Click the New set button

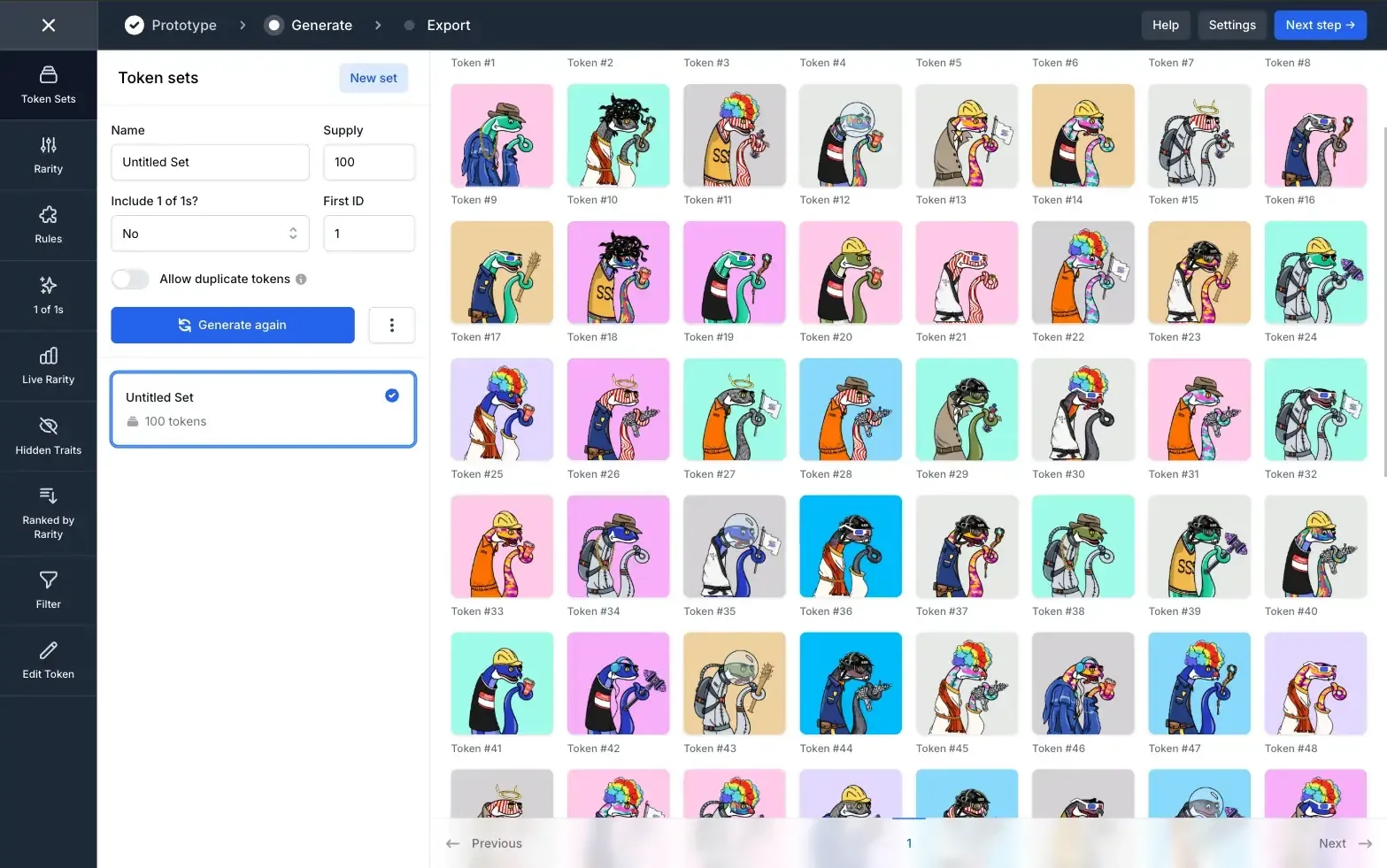click(374, 78)
